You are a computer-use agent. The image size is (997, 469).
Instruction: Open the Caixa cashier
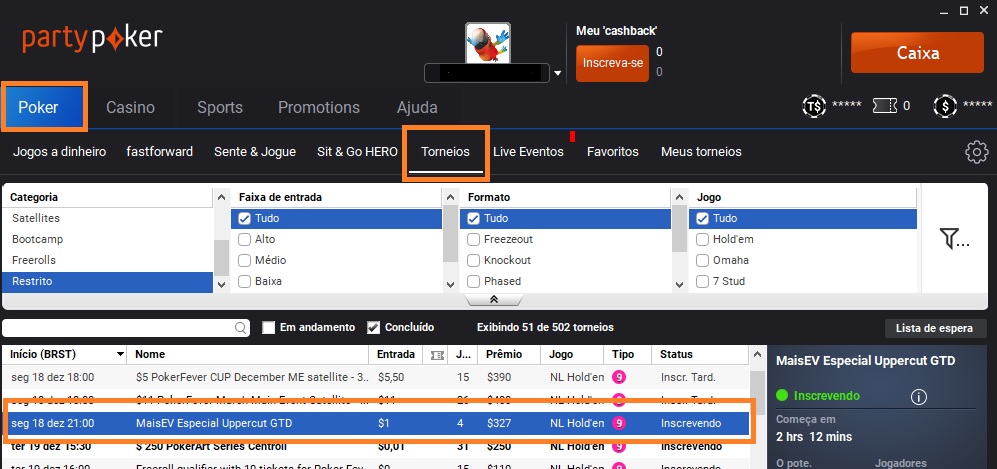918,53
